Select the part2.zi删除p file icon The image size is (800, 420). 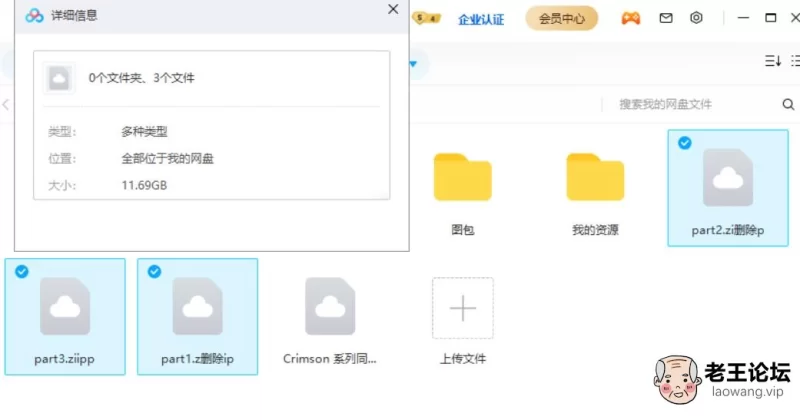coord(728,178)
